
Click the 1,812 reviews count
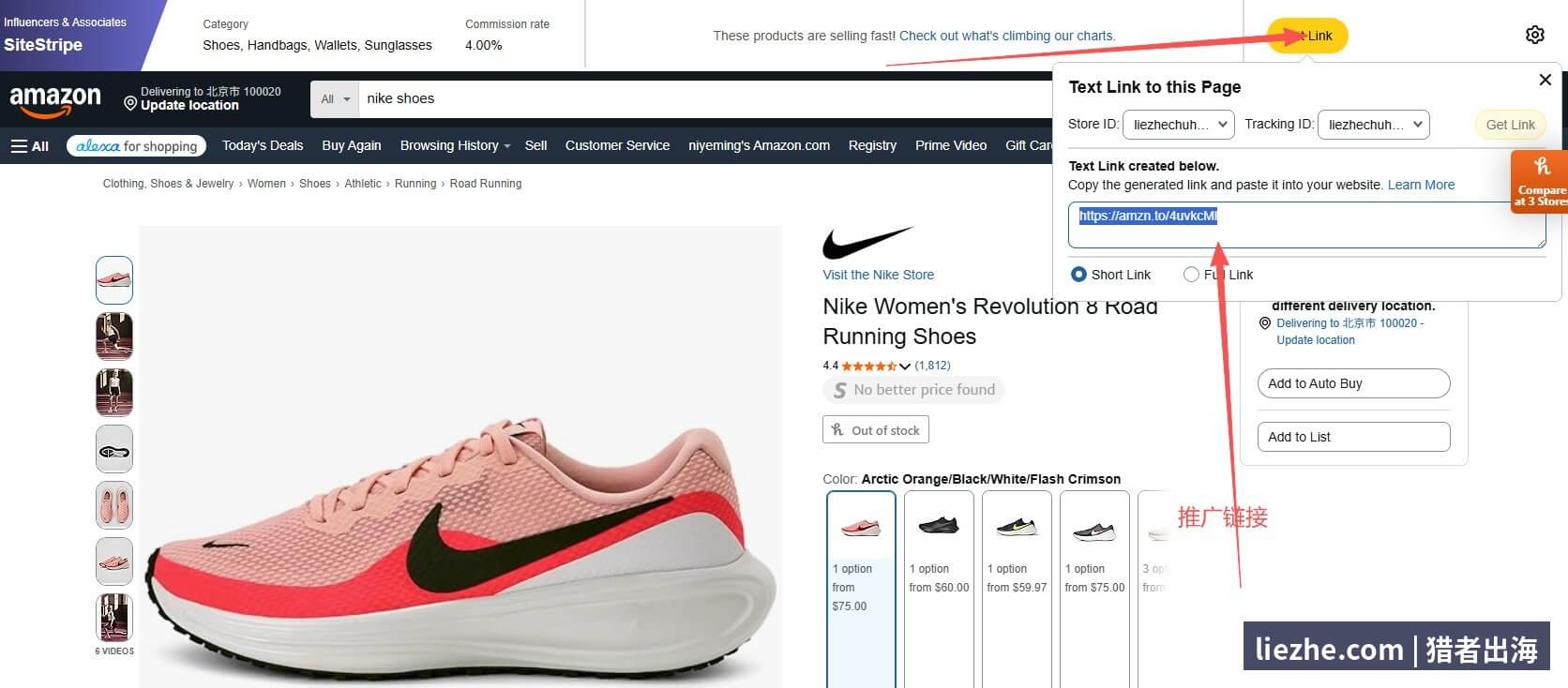(x=932, y=366)
